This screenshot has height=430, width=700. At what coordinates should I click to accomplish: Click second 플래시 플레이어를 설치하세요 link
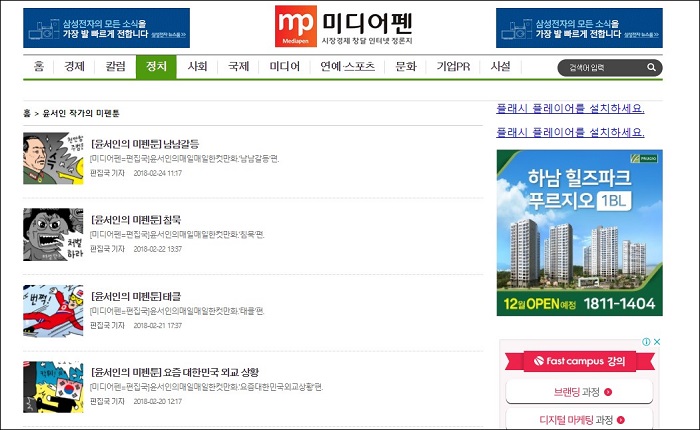click(x=570, y=132)
